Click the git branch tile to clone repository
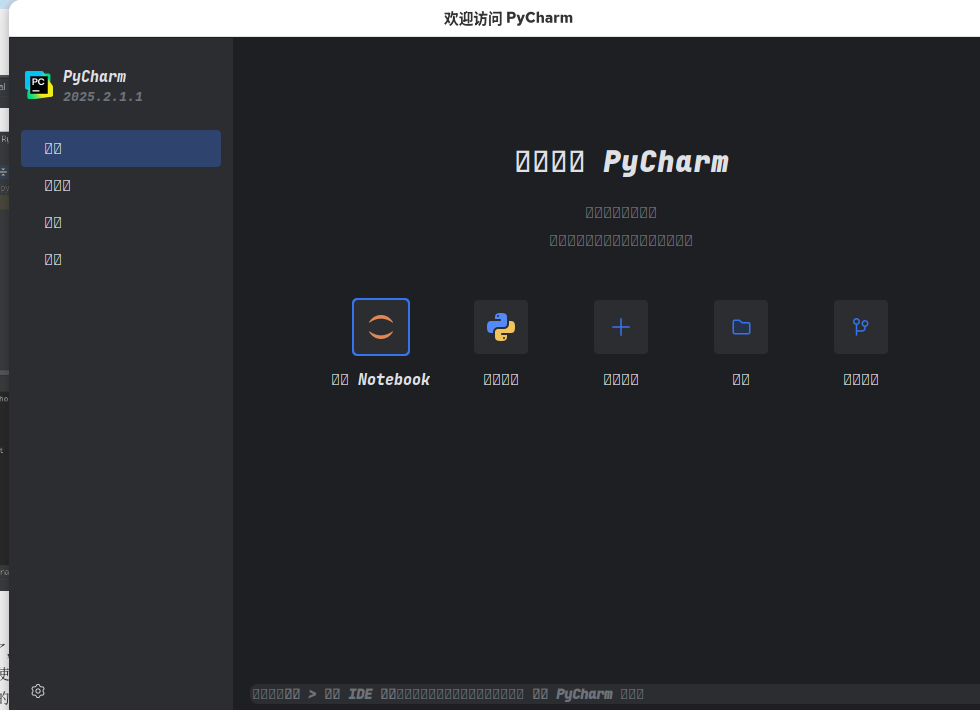980x710 pixels. 861,327
